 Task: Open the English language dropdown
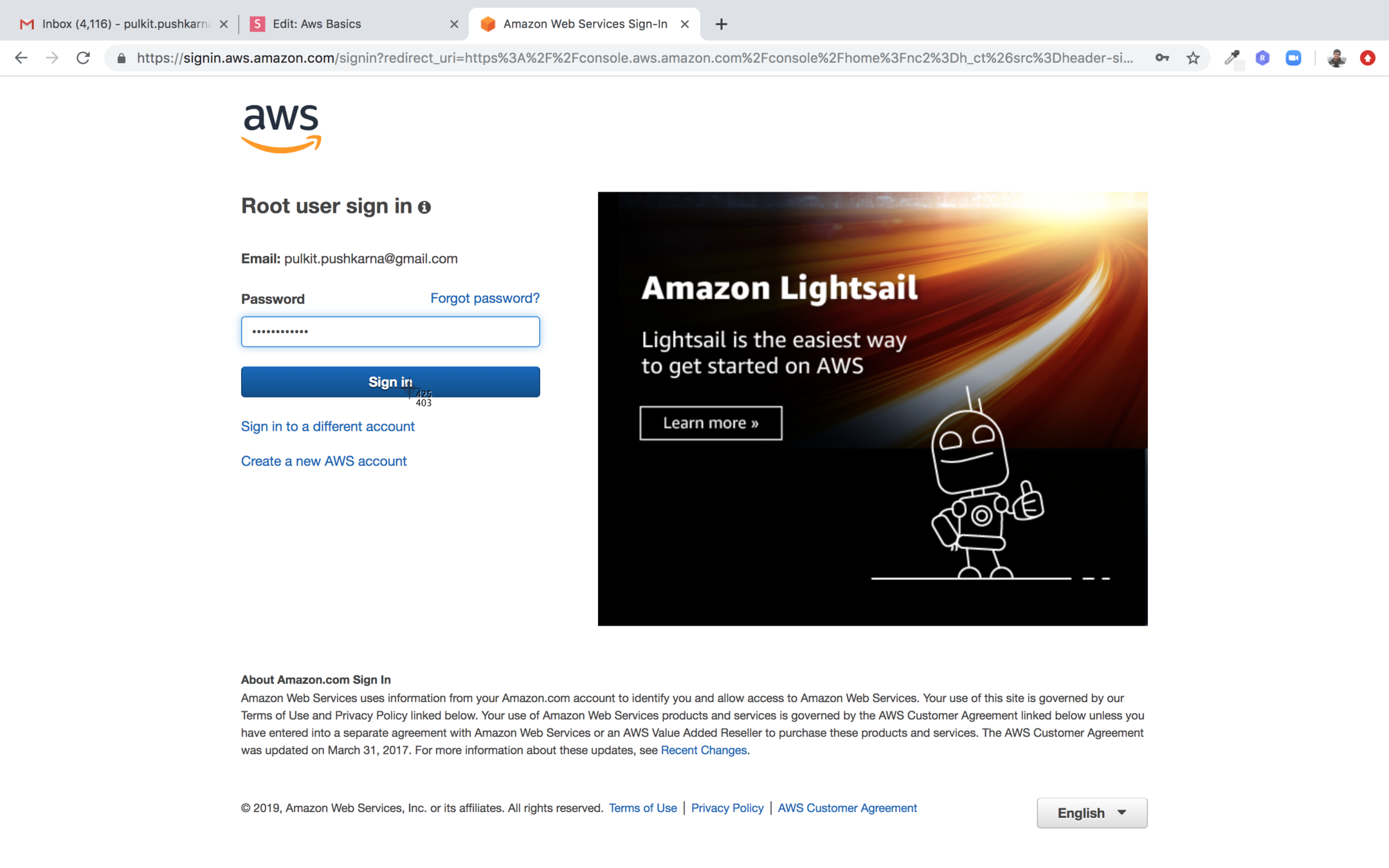[x=1092, y=813]
